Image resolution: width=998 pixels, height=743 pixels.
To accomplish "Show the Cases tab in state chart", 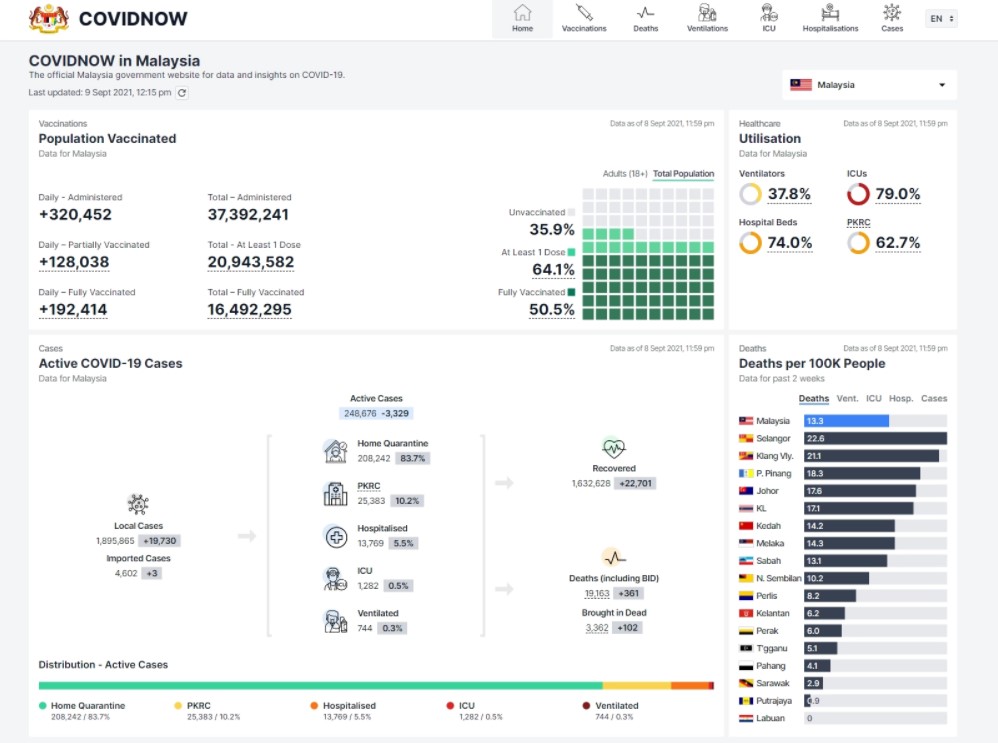I will 934,398.
